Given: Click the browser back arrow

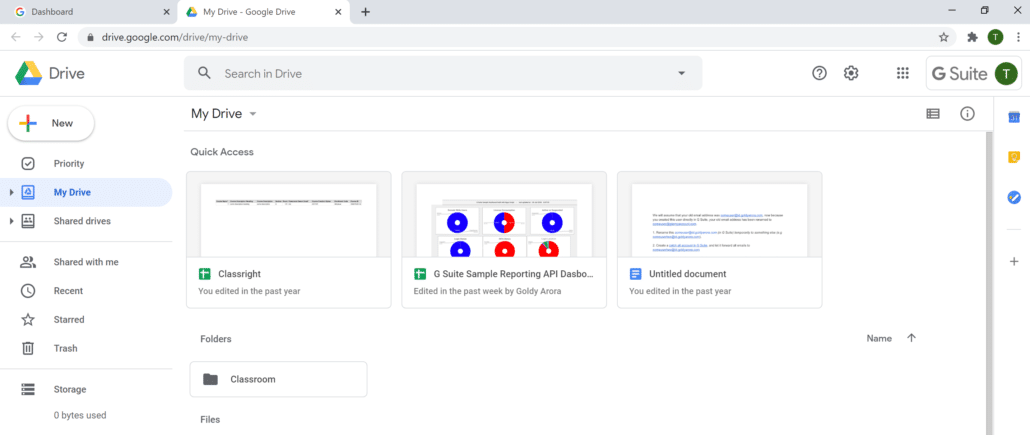Looking at the screenshot, I should [16, 37].
